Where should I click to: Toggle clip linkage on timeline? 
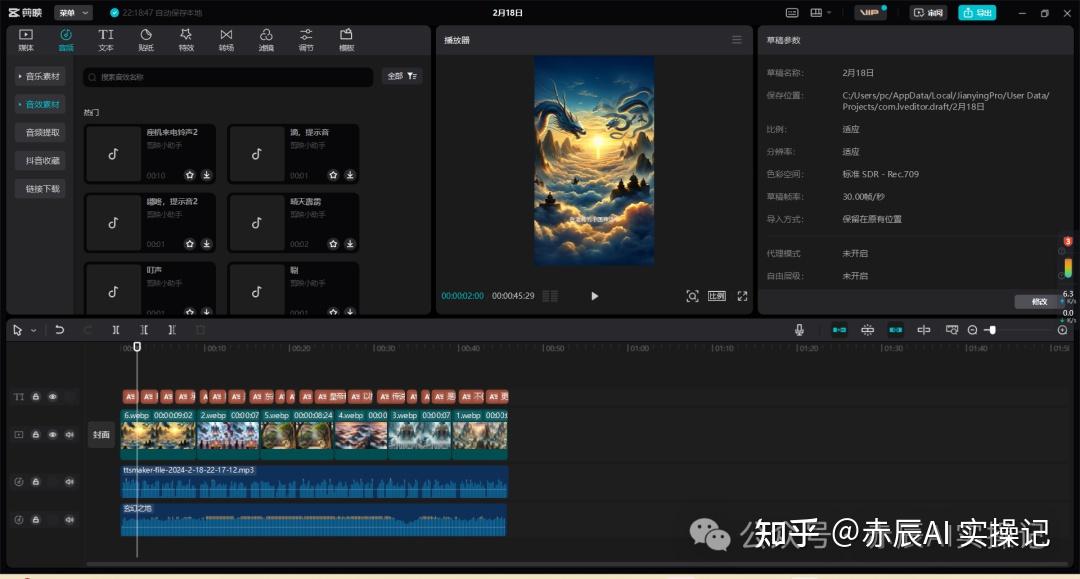(x=895, y=330)
